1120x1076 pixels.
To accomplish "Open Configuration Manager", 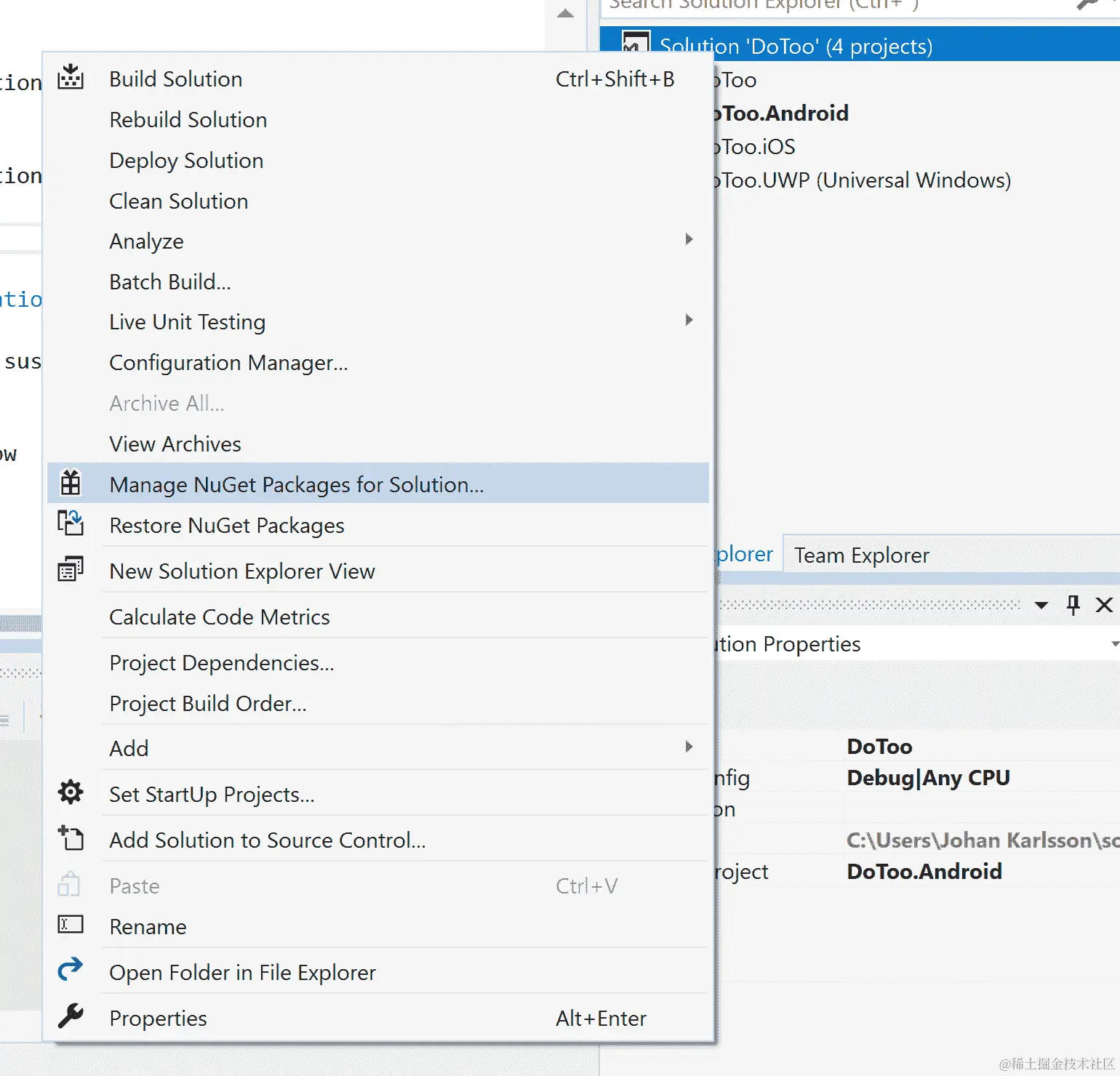I will coord(378,362).
